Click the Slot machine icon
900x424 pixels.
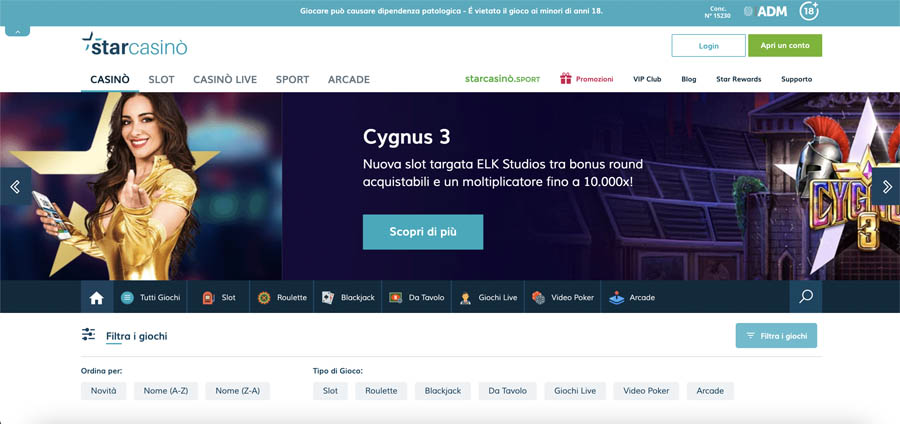click(x=208, y=298)
